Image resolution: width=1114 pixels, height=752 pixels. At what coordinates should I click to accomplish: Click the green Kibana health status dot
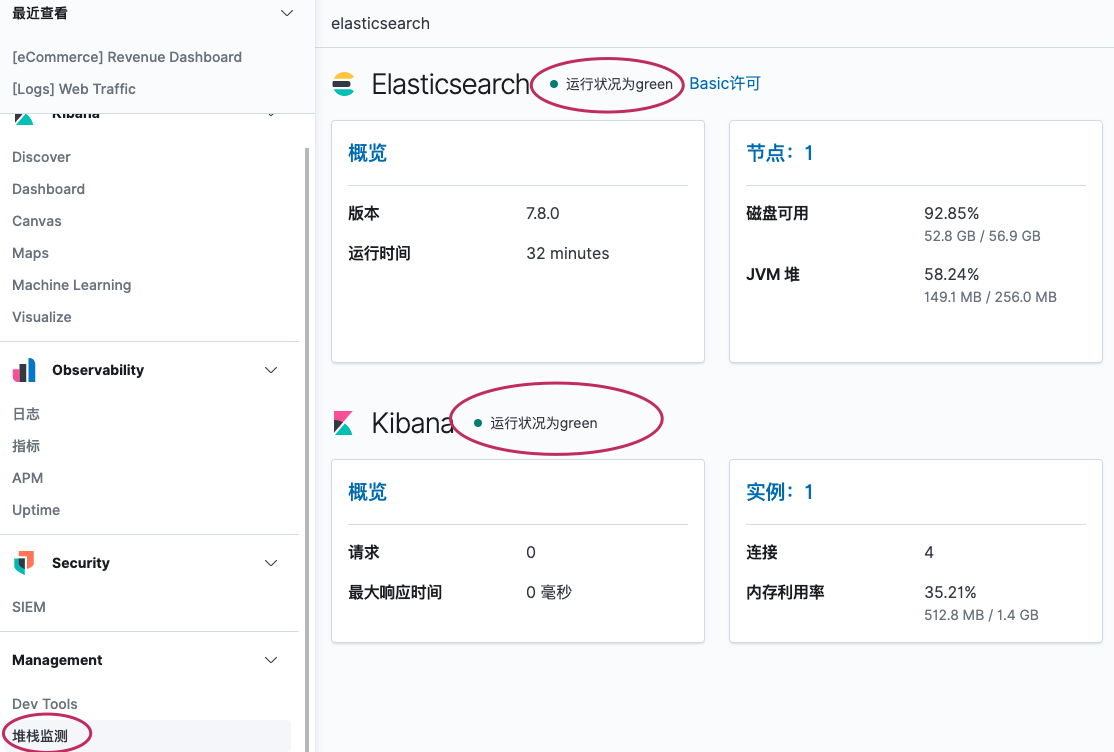[x=476, y=422]
